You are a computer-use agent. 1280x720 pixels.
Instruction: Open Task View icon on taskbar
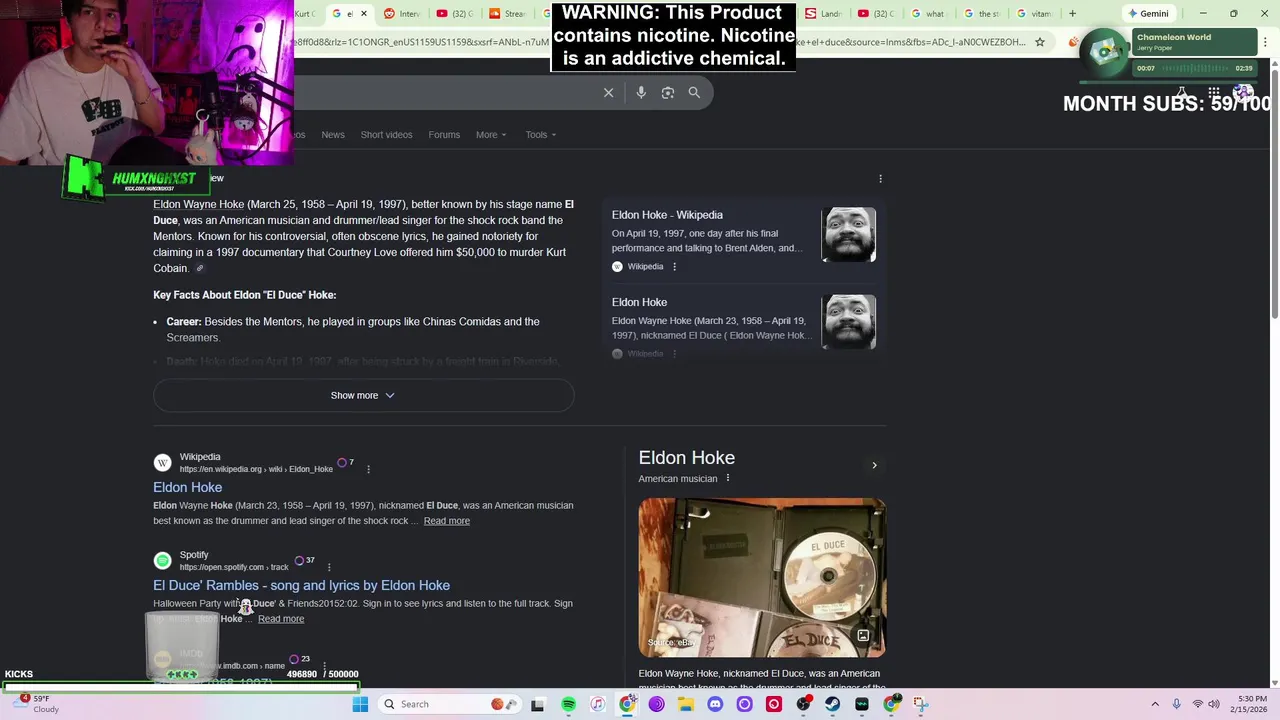click(x=538, y=704)
